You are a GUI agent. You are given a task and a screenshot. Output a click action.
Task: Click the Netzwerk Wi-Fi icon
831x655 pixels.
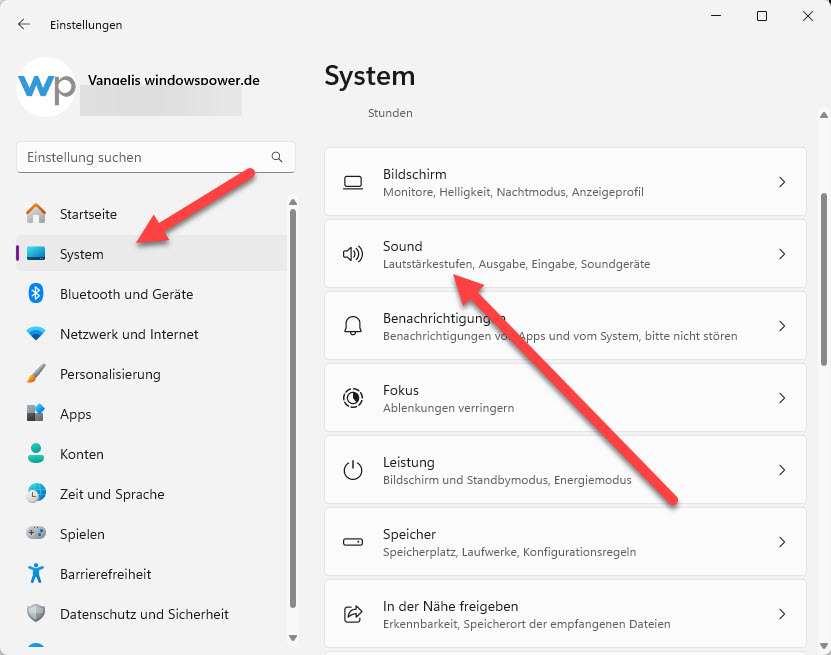coord(36,334)
